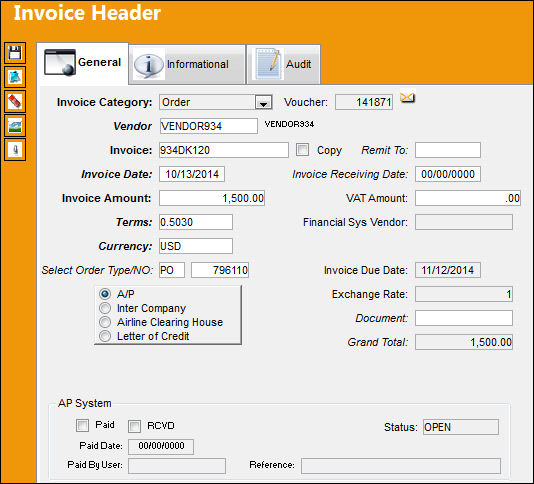Click the Remit To input box
The width and height of the screenshot is (534, 484).
click(448, 150)
